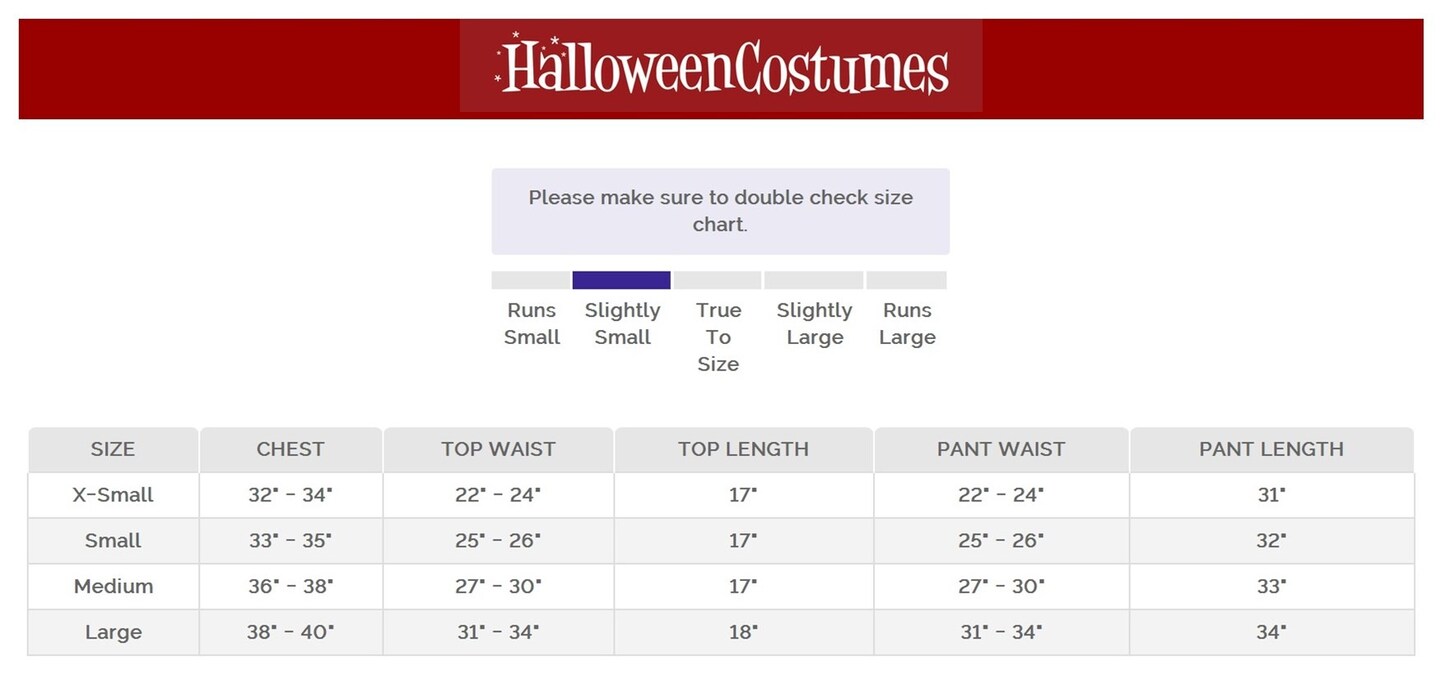Click the Small size row label
Screen dimensions: 1440x683
pos(113,541)
